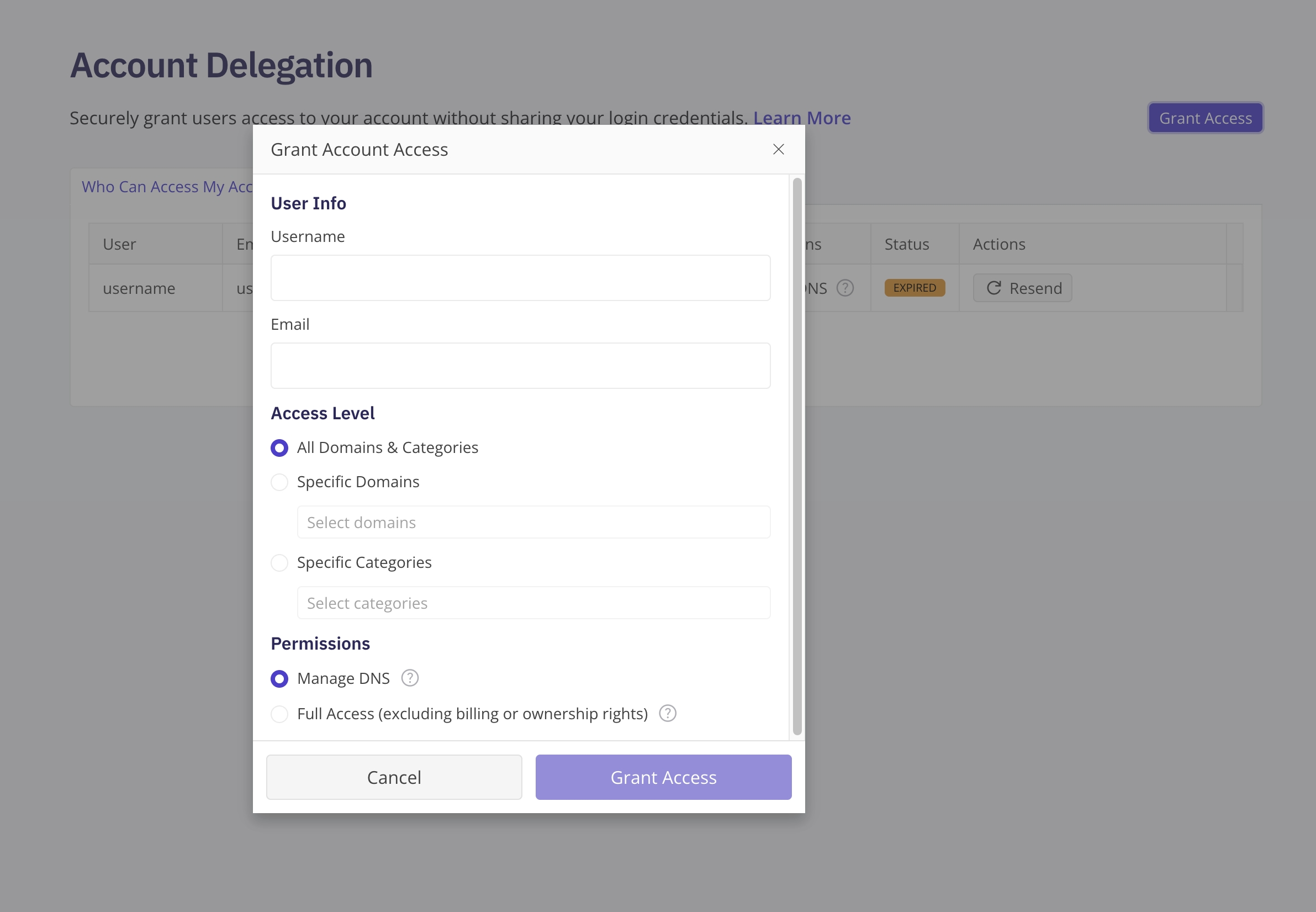The image size is (1316, 912).
Task: Choose Specific Categories radio option
Action: [279, 563]
